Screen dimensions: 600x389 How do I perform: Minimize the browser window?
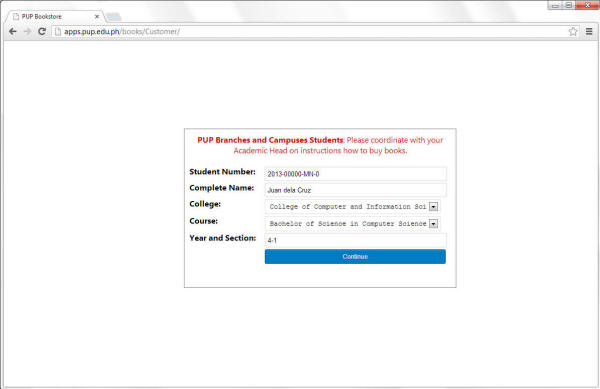coord(555,5)
